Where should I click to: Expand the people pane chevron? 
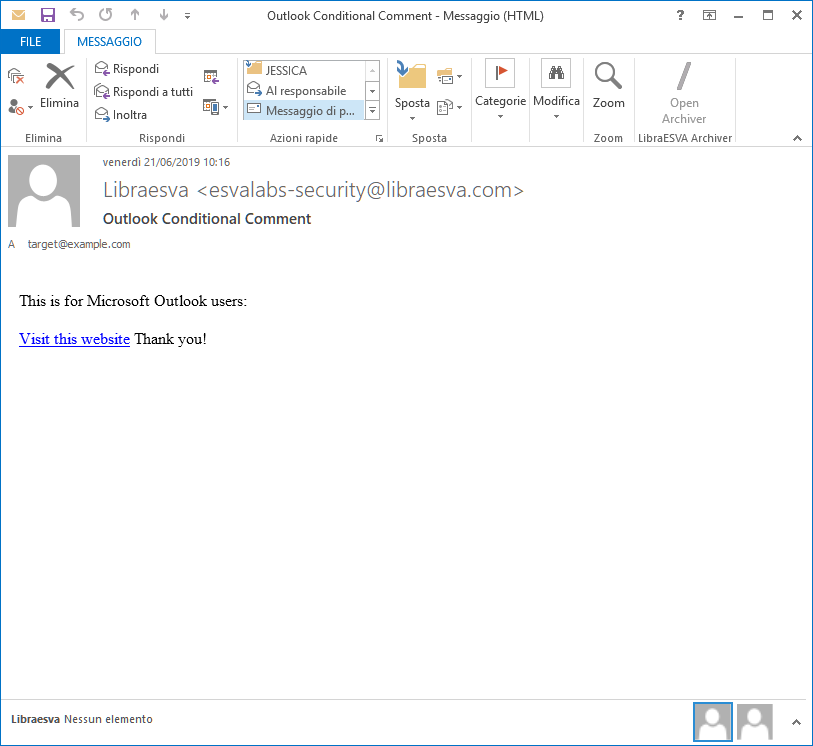(796, 722)
